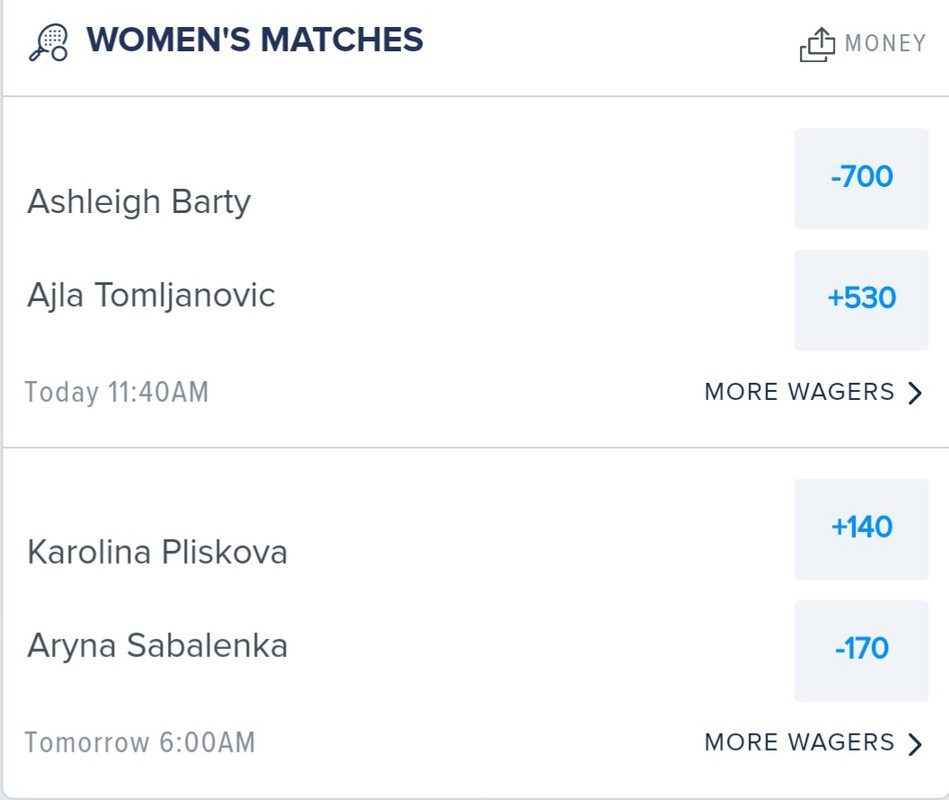The image size is (949, 800).
Task: Click Women's Matches heading
Action: 255,40
